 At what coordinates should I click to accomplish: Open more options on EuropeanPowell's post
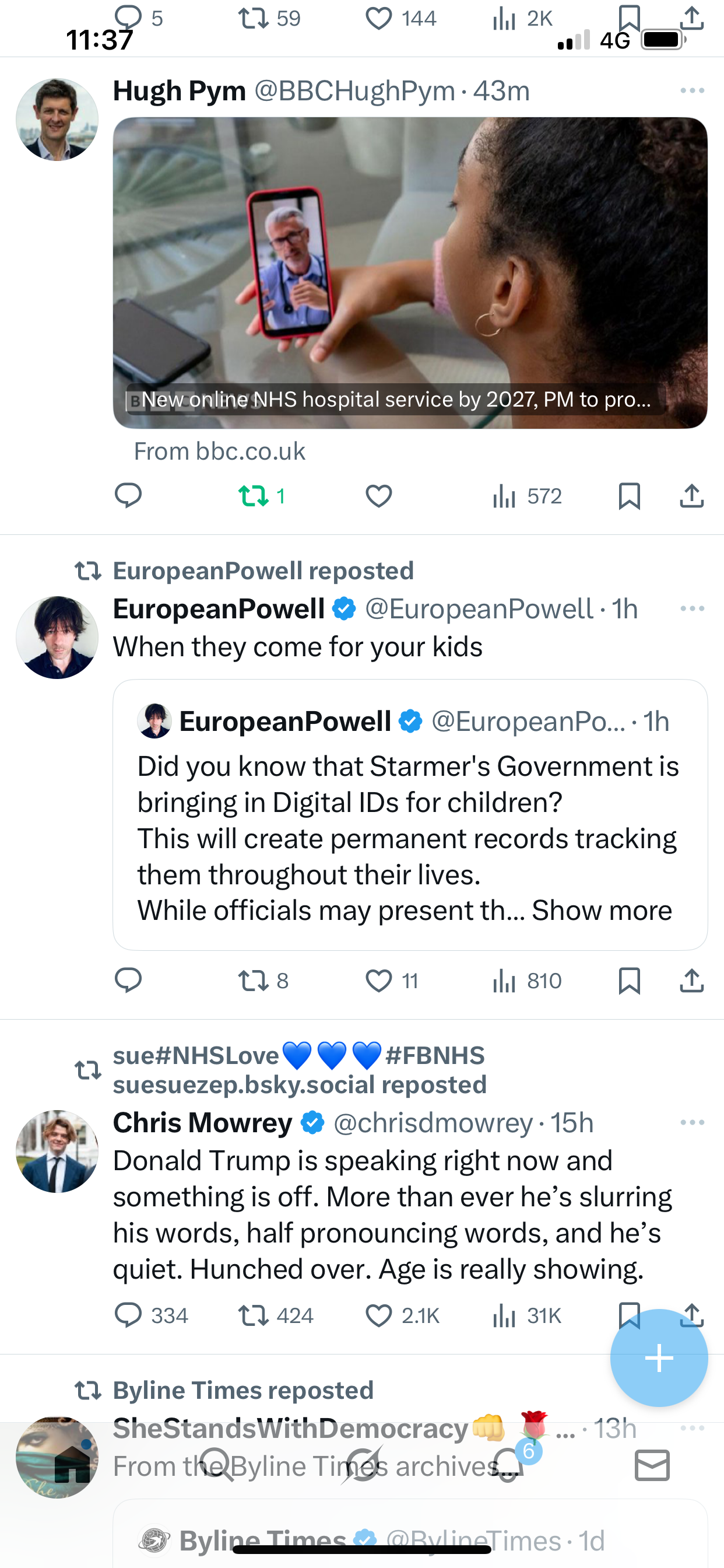pos(692,608)
